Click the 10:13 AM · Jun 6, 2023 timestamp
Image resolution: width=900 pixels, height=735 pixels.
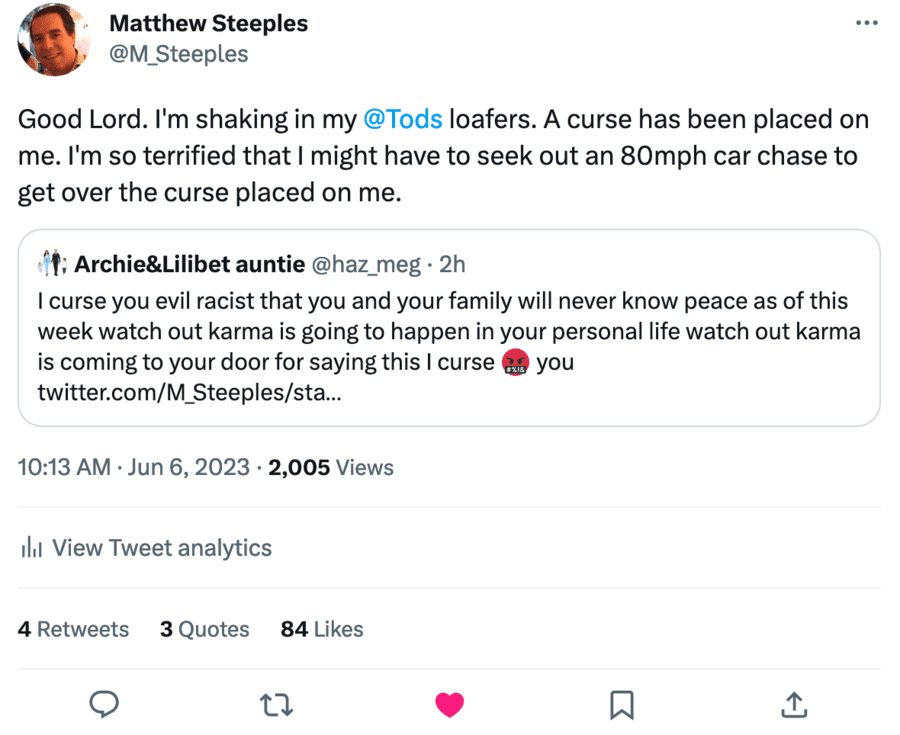click(x=134, y=467)
